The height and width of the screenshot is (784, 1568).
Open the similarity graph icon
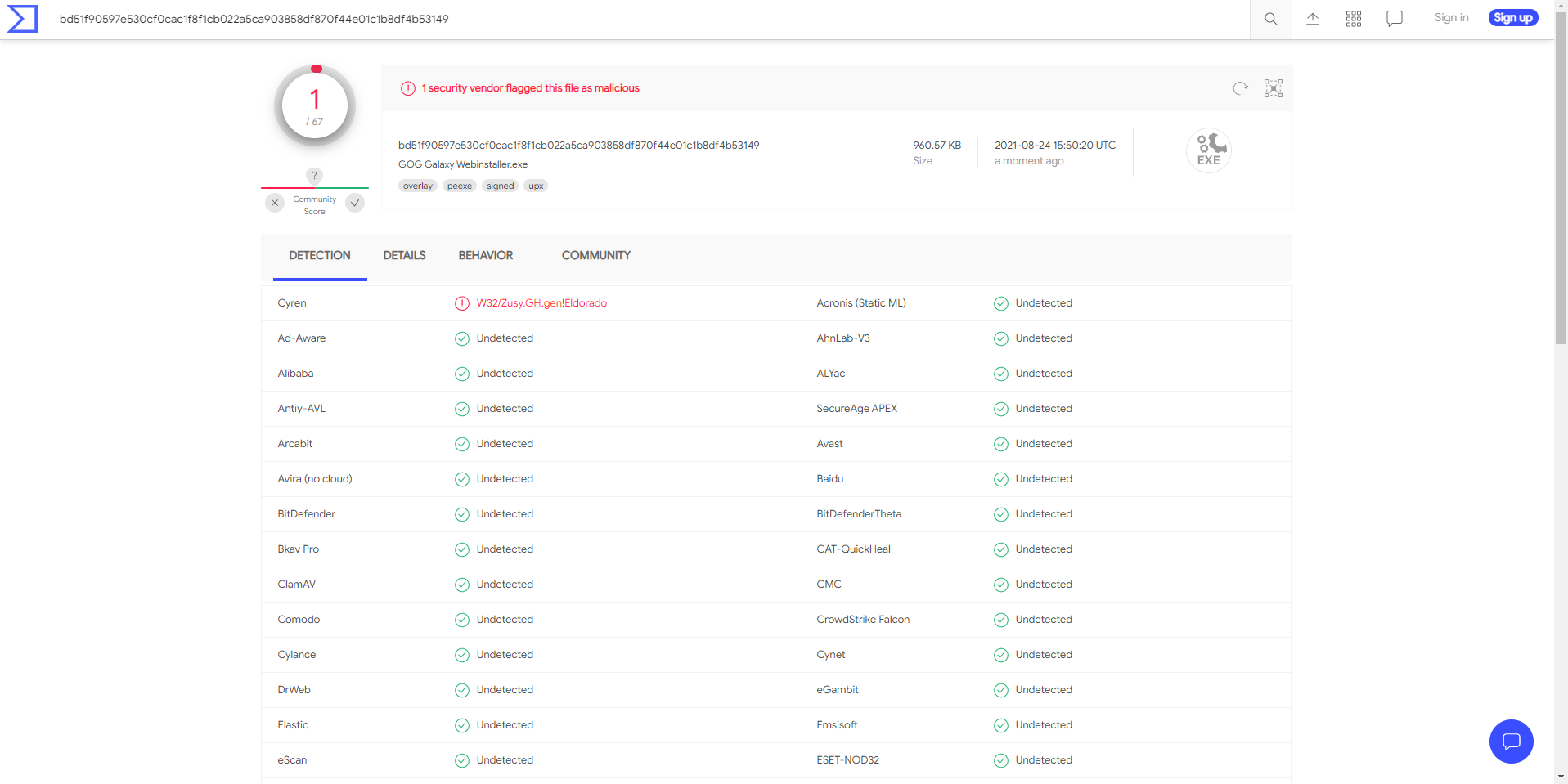pyautogui.click(x=1273, y=88)
